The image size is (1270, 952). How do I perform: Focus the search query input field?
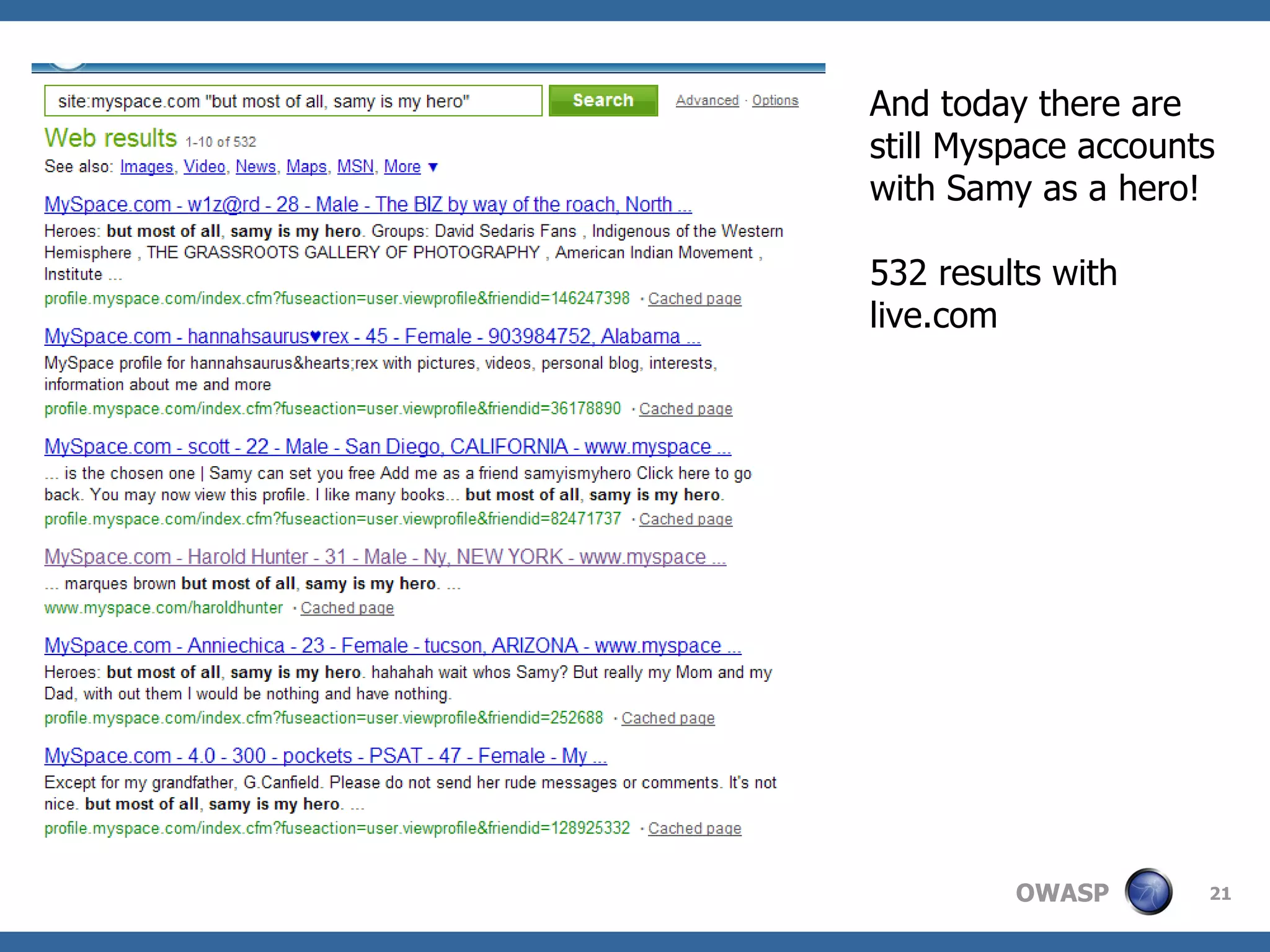[x=293, y=100]
